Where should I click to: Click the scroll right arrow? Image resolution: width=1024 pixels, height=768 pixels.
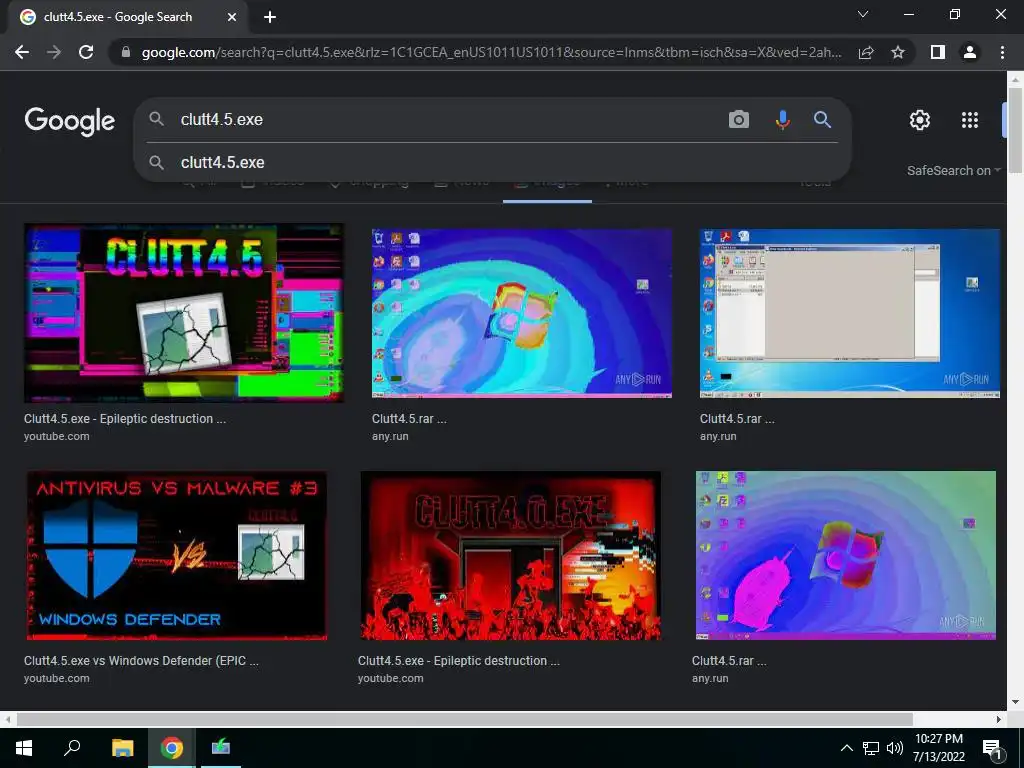coord(999,719)
